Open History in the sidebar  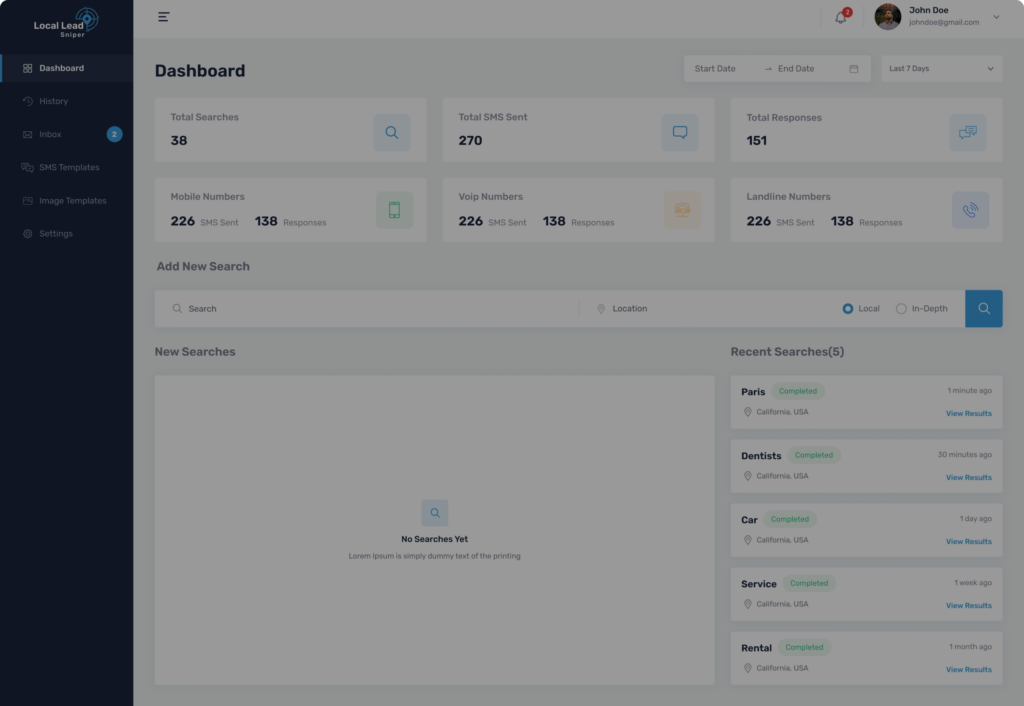(x=53, y=101)
